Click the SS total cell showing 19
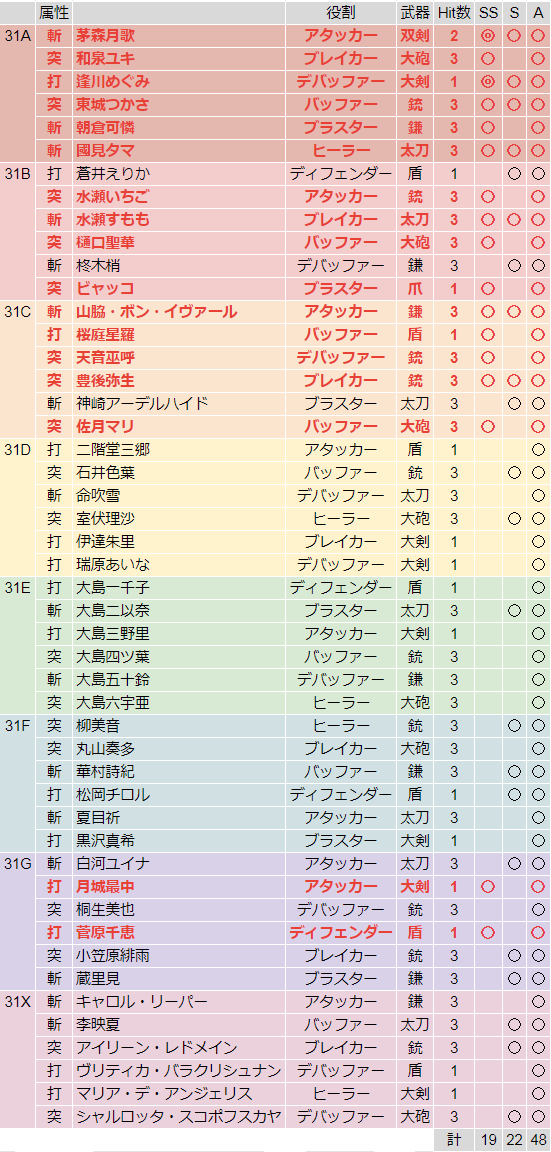551x1152 pixels. click(489, 1140)
